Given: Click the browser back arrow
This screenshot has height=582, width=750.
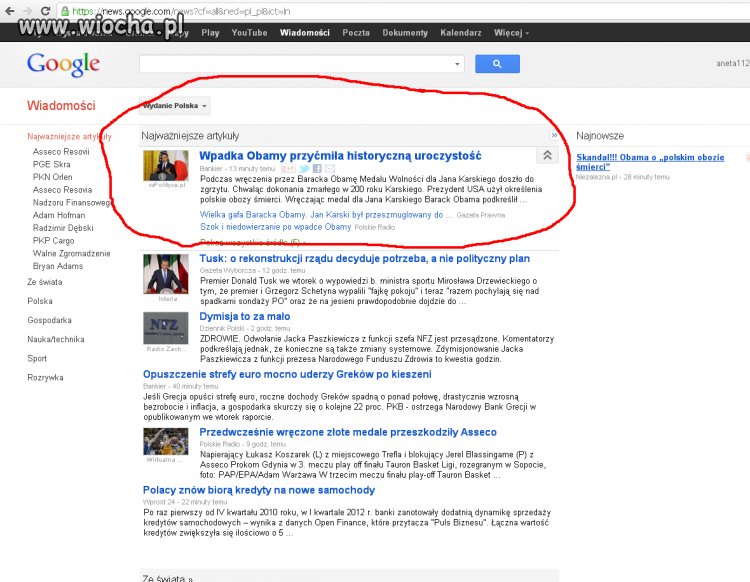Looking at the screenshot, I should click(10, 11).
